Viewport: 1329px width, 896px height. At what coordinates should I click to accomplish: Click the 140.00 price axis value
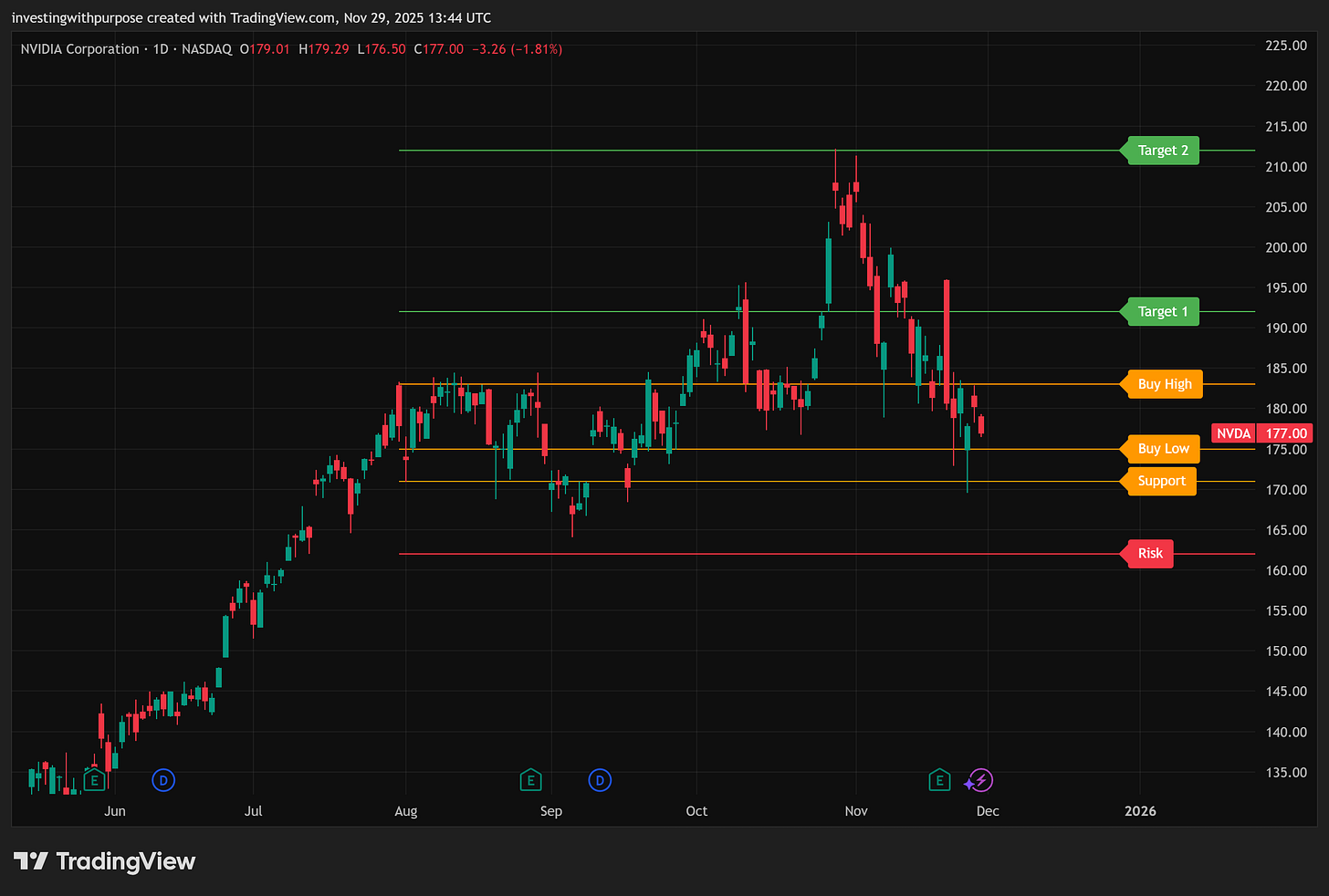pos(1286,732)
